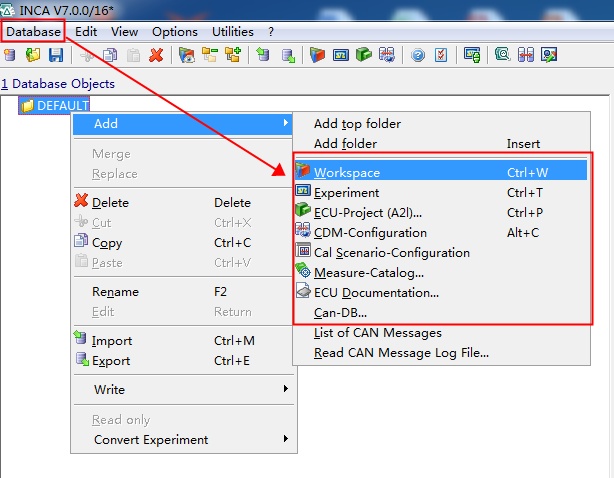Viewport: 614px width, 478px height.
Task: Open the Database menu
Action: coord(33,31)
